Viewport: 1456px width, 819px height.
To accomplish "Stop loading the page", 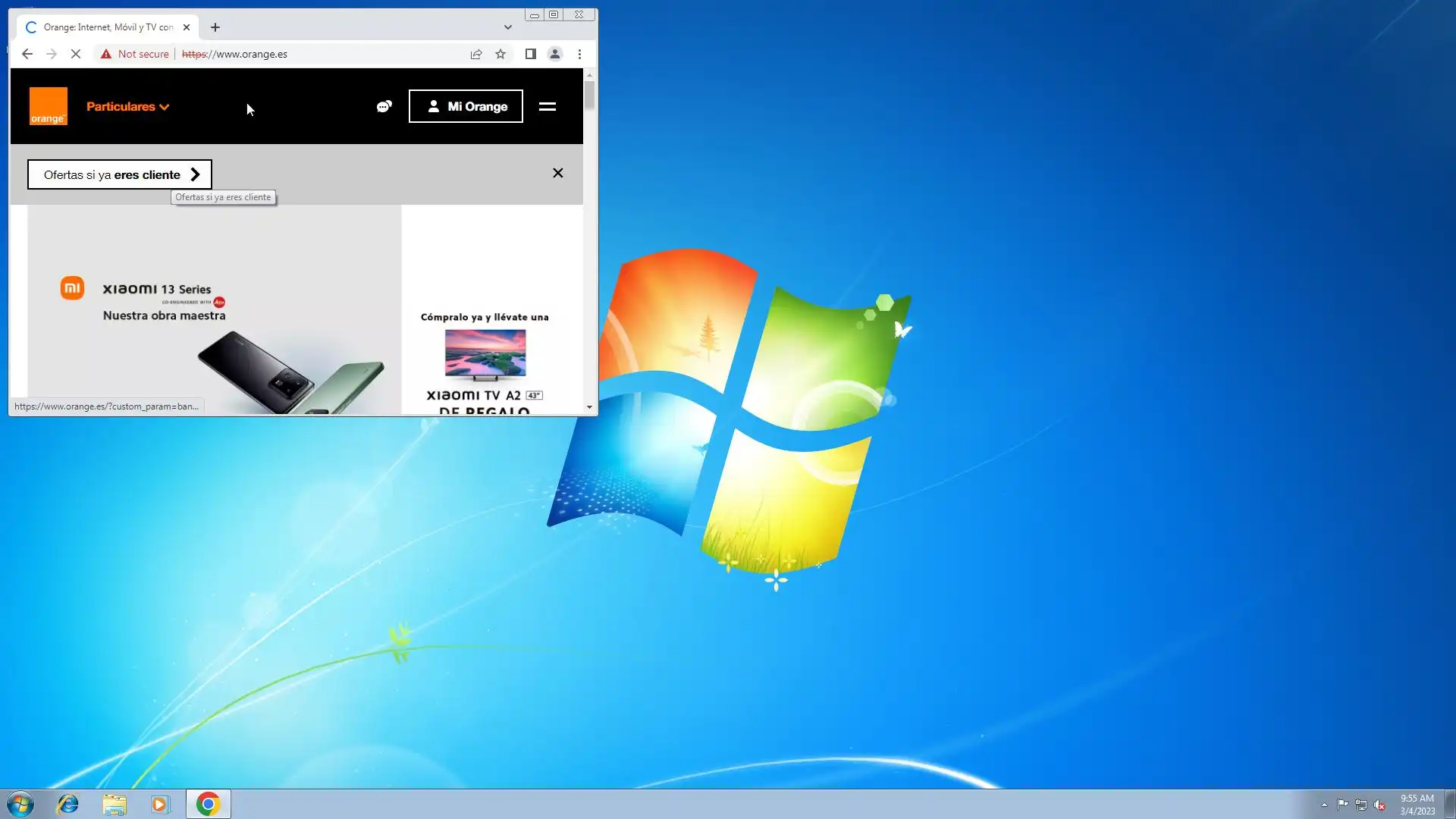I will coord(76,54).
